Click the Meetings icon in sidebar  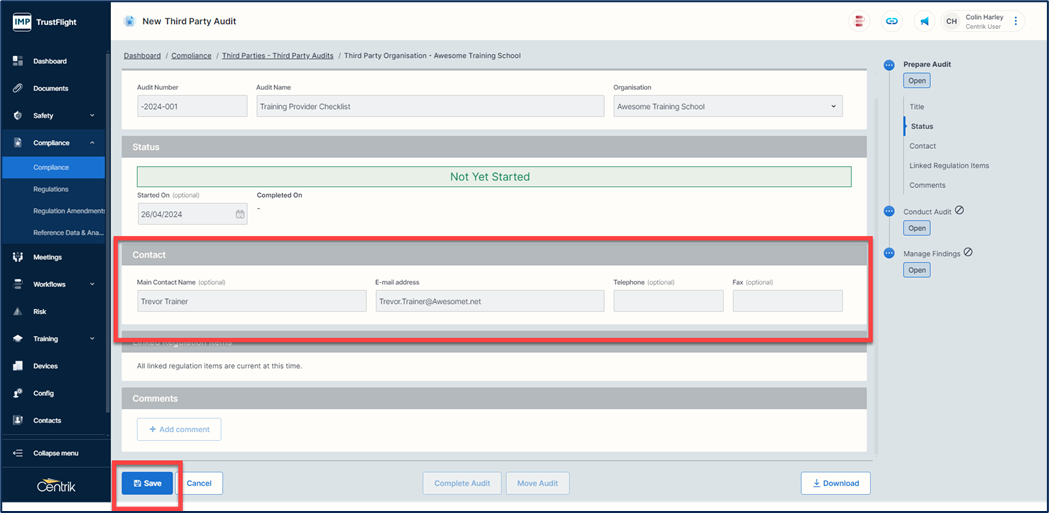point(18,257)
